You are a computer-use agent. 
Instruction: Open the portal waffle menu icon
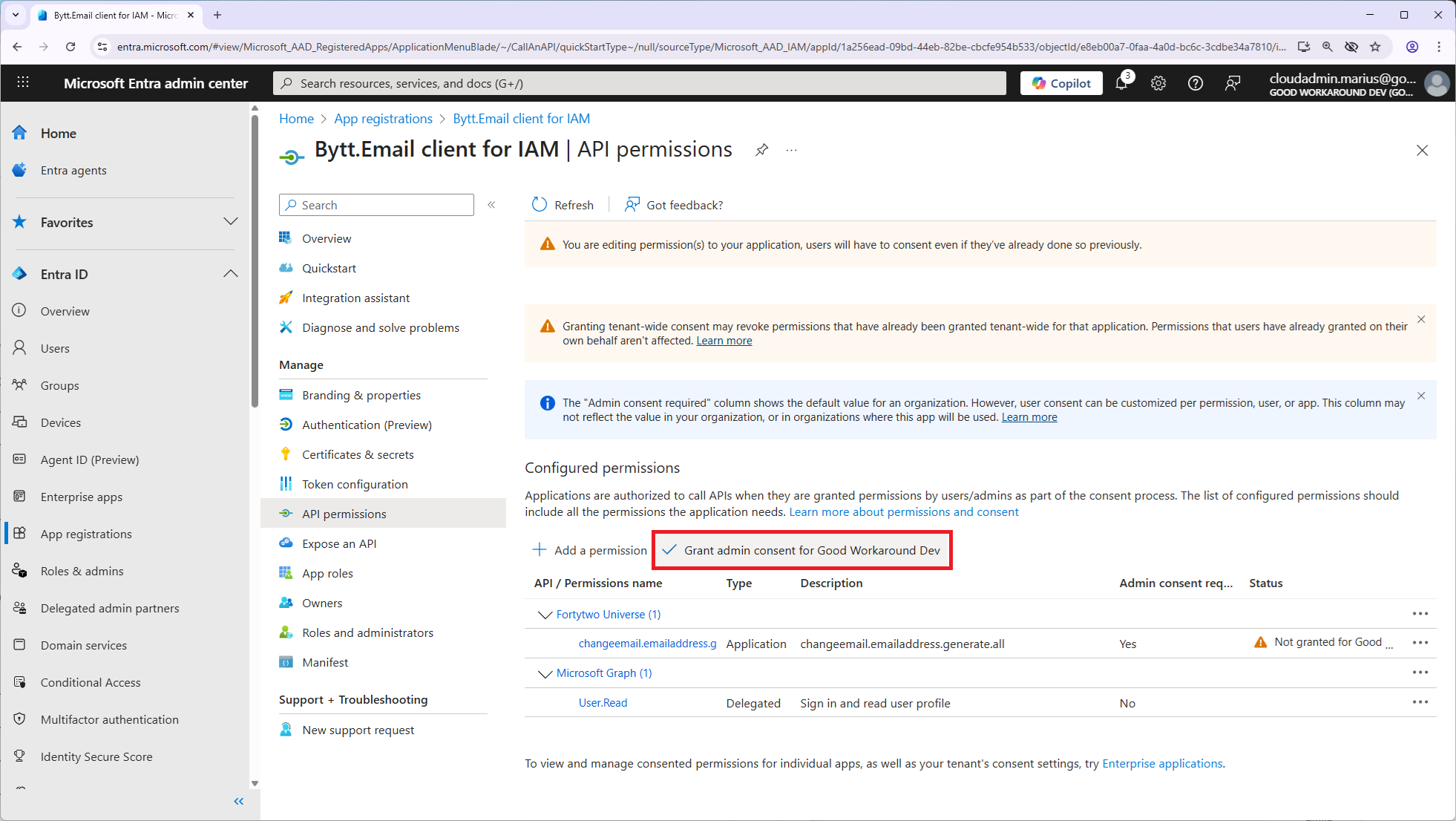(x=23, y=83)
